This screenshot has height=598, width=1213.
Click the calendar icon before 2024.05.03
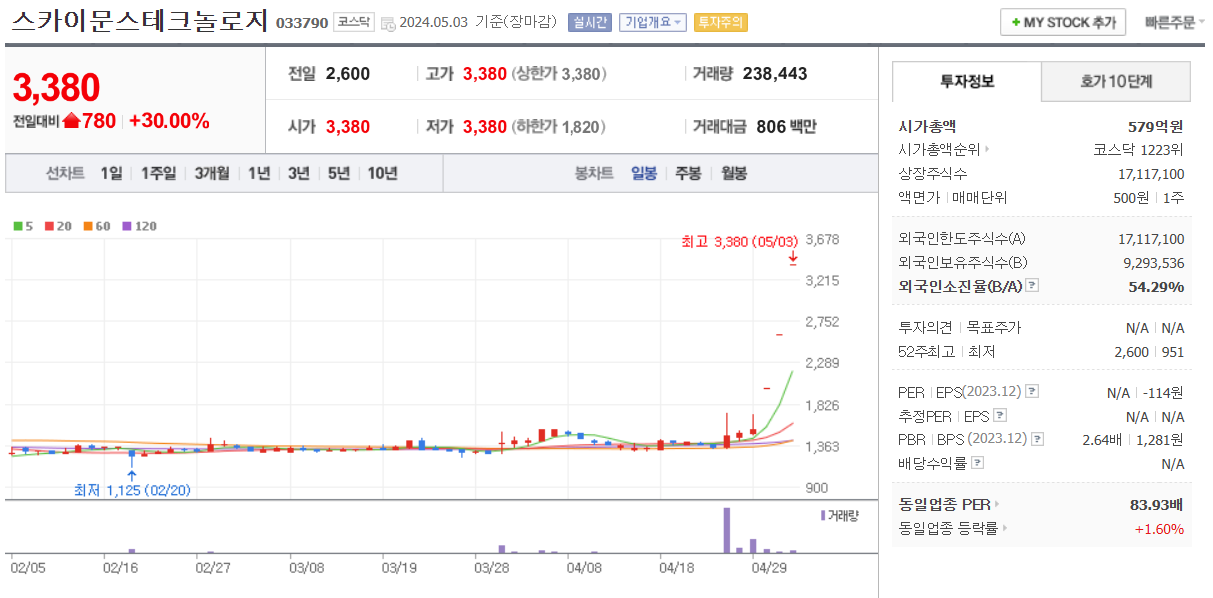coord(388,24)
